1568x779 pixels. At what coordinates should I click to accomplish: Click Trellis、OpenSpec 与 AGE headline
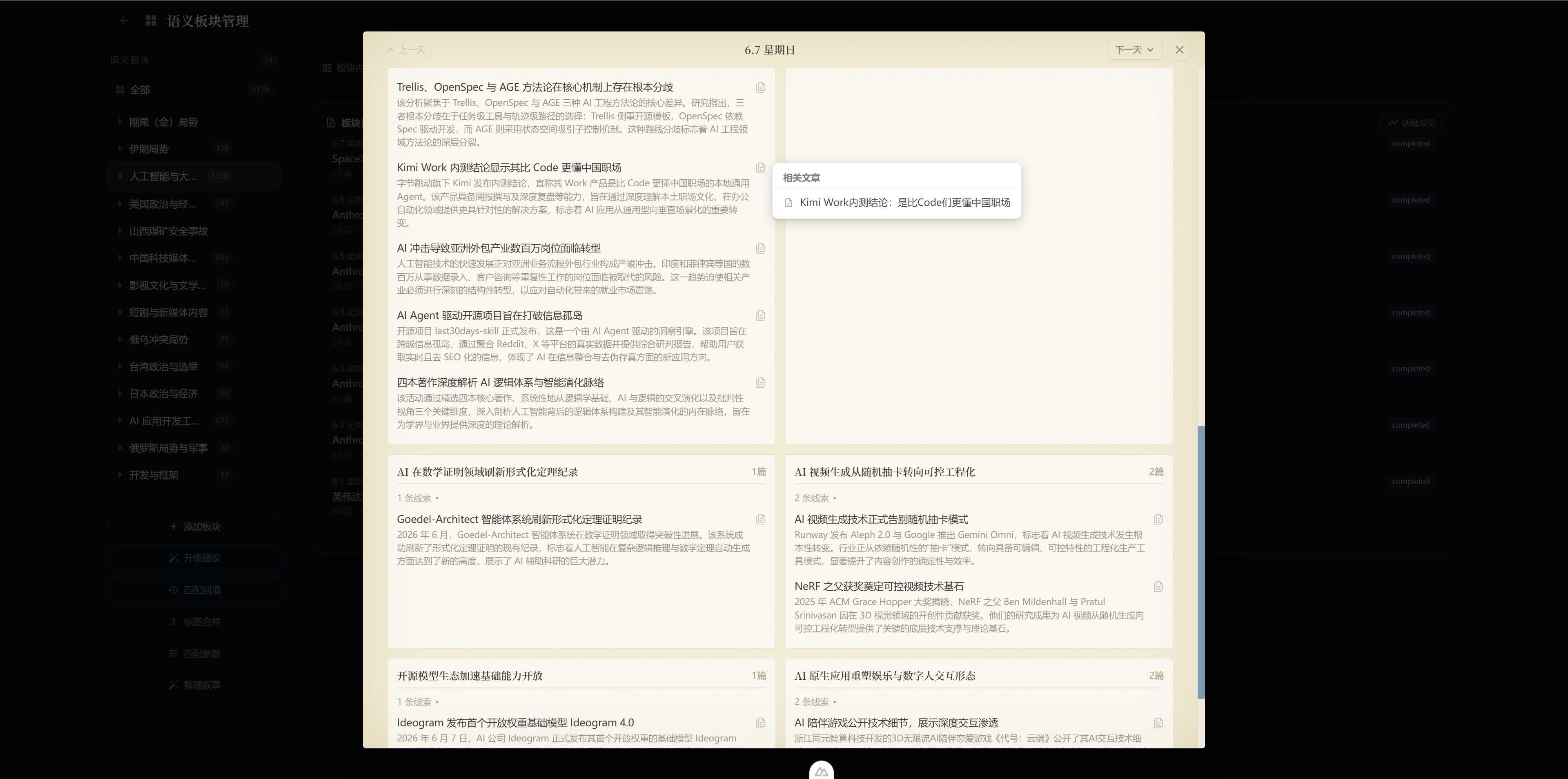(x=535, y=87)
